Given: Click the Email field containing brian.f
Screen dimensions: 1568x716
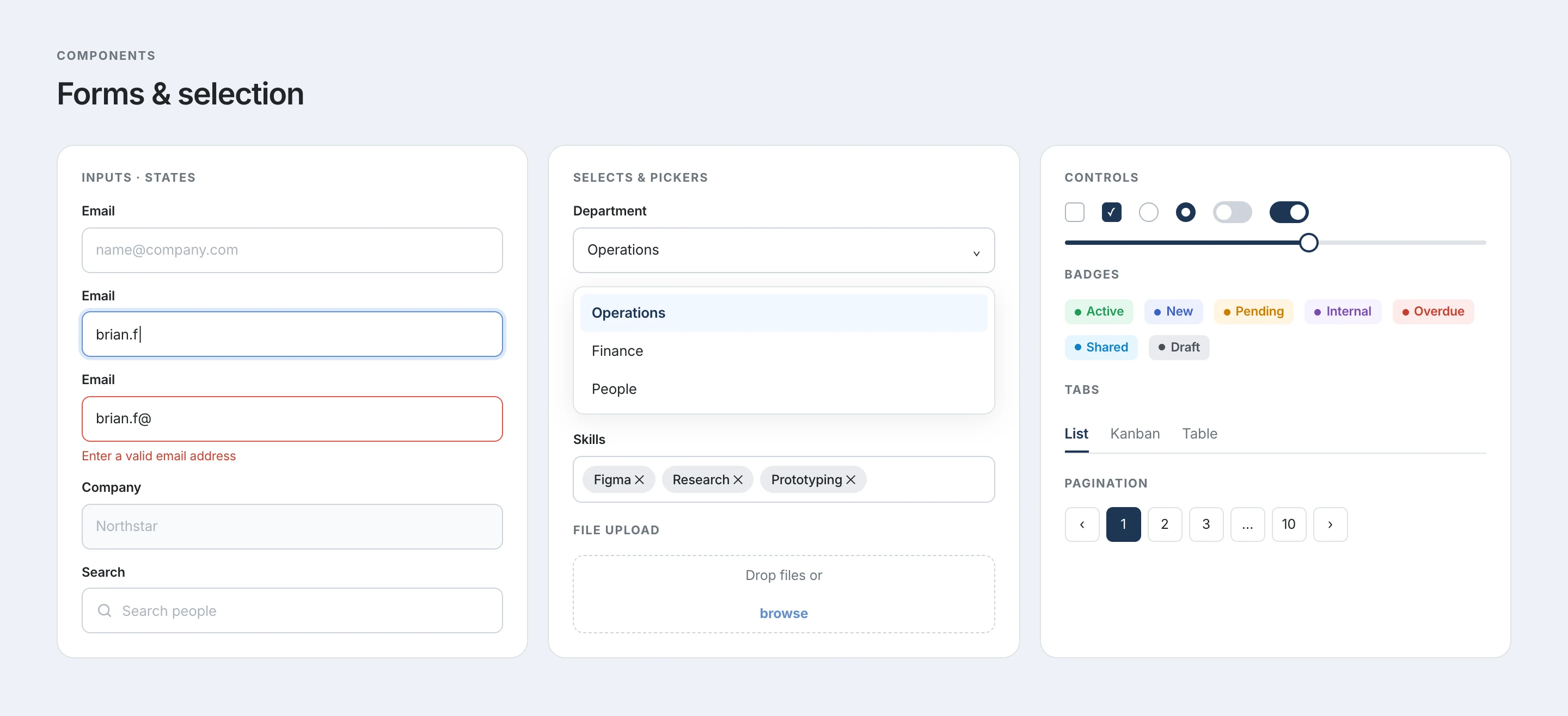Looking at the screenshot, I should tap(292, 334).
